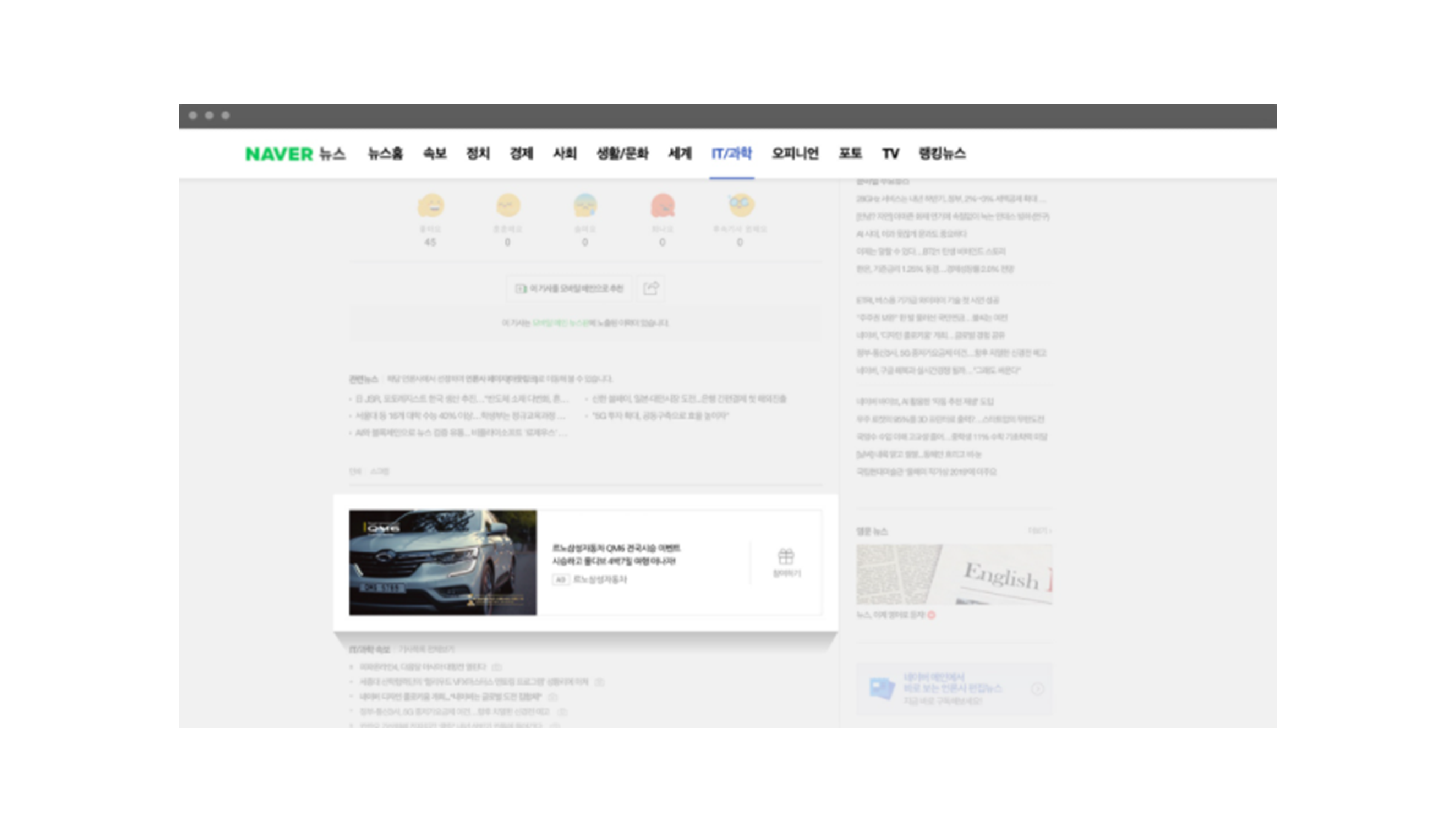Select the highlighted IT/과학 tab
This screenshot has width=1456, height=832.
click(x=731, y=153)
